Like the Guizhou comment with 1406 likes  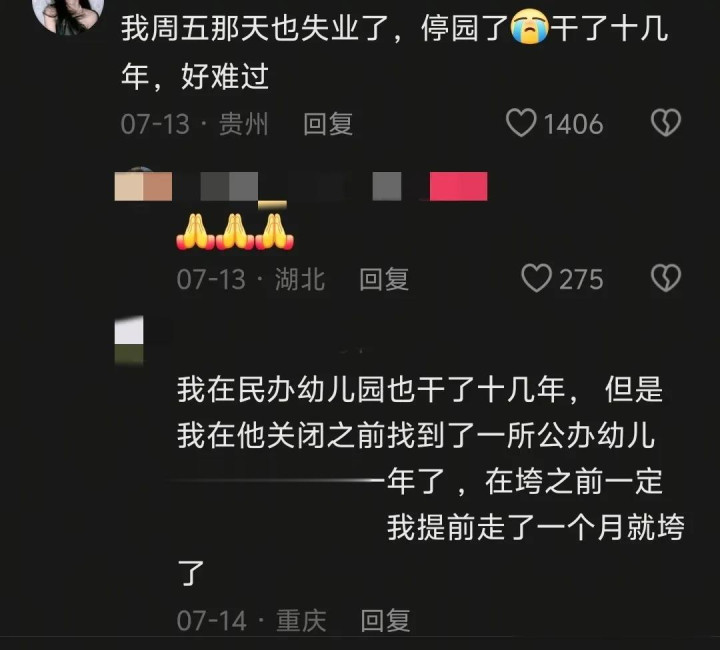click(x=521, y=123)
